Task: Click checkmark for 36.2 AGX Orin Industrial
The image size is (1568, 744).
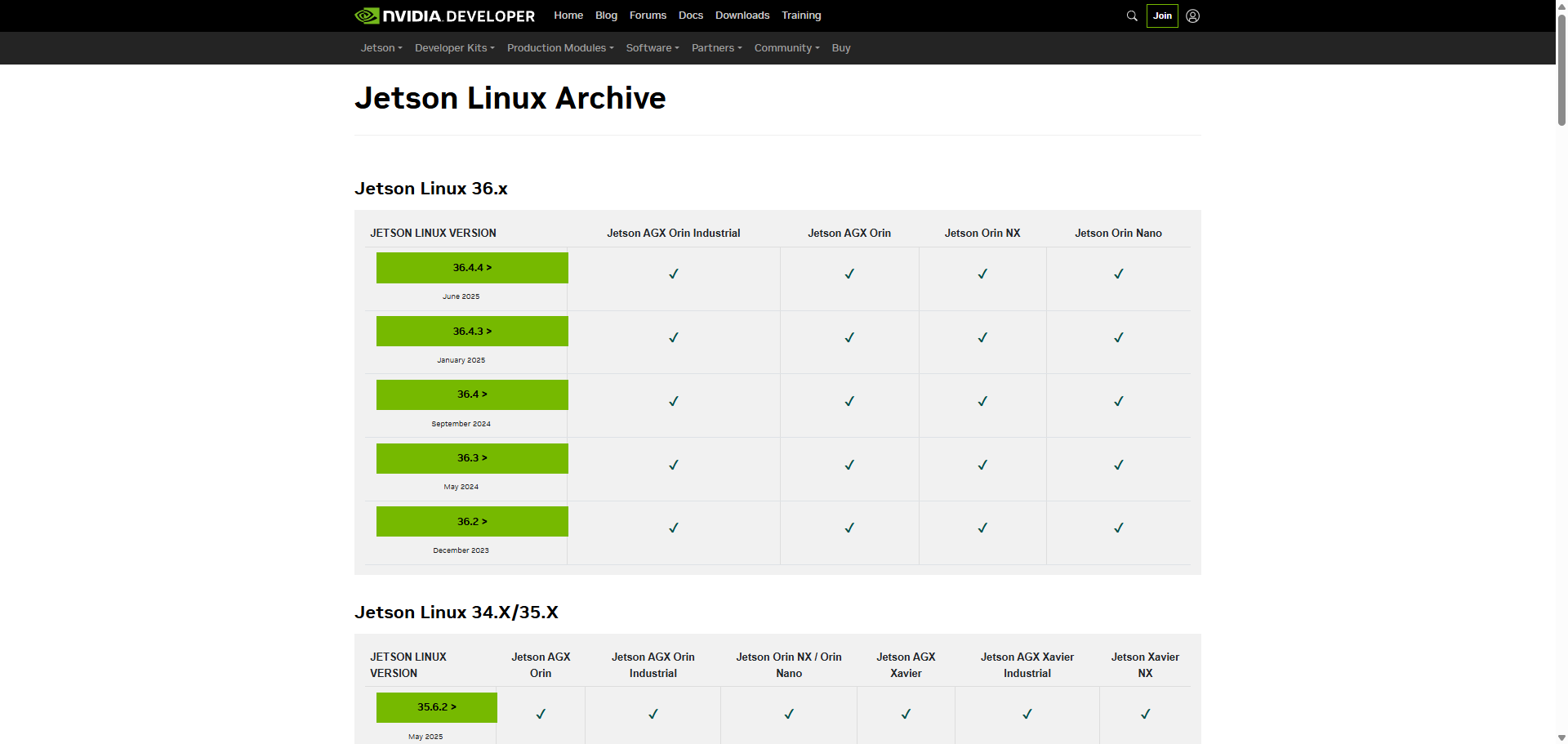Action: tap(674, 528)
